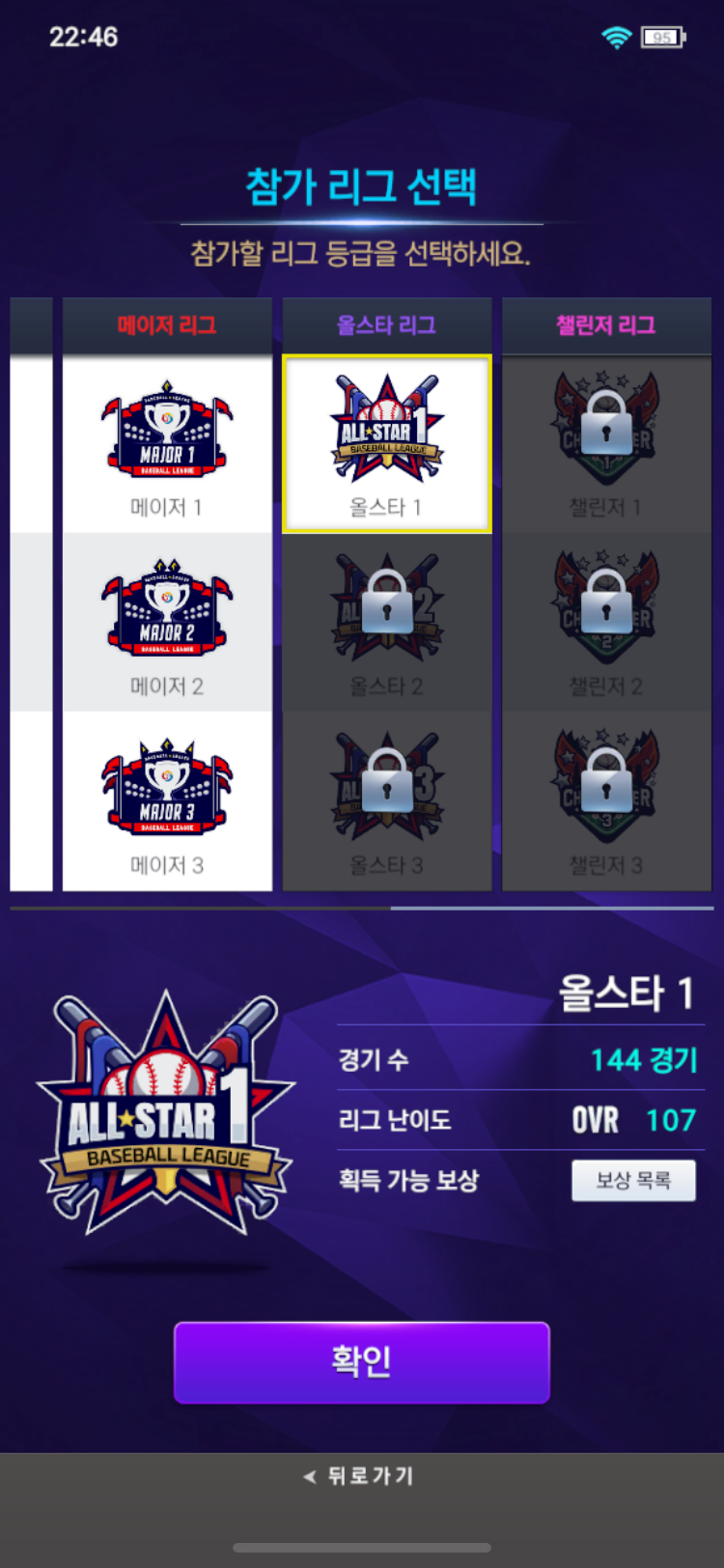Confirm selection with the 확인 button
Screen dimensions: 724x1568
(x=362, y=1362)
